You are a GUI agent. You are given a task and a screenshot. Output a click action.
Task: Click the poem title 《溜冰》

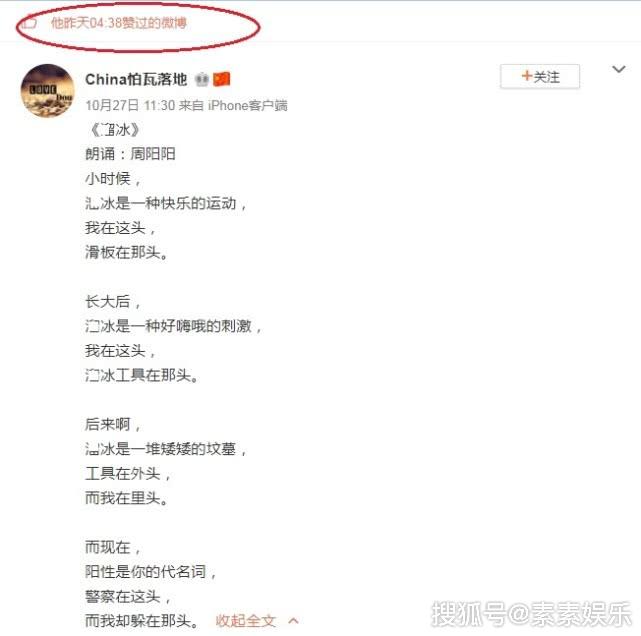pos(114,130)
